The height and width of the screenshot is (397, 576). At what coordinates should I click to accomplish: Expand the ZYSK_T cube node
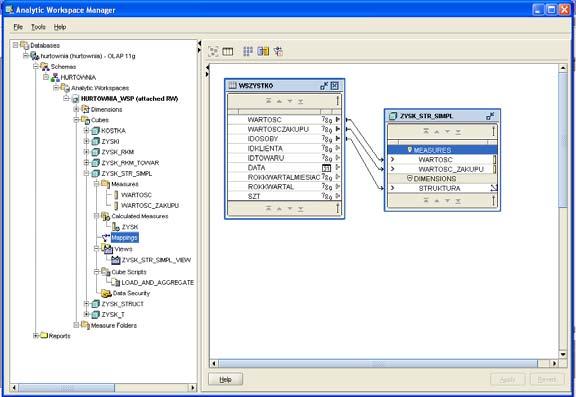pos(86,314)
